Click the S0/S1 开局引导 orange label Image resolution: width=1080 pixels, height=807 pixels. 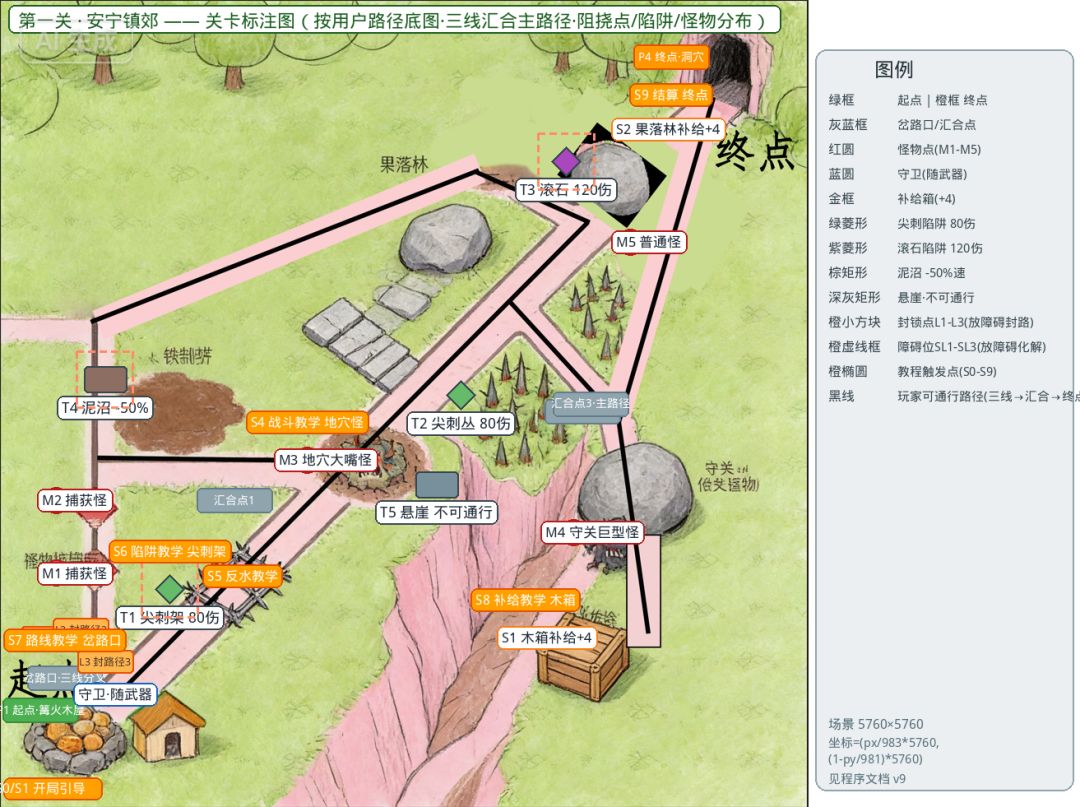(x=50, y=788)
